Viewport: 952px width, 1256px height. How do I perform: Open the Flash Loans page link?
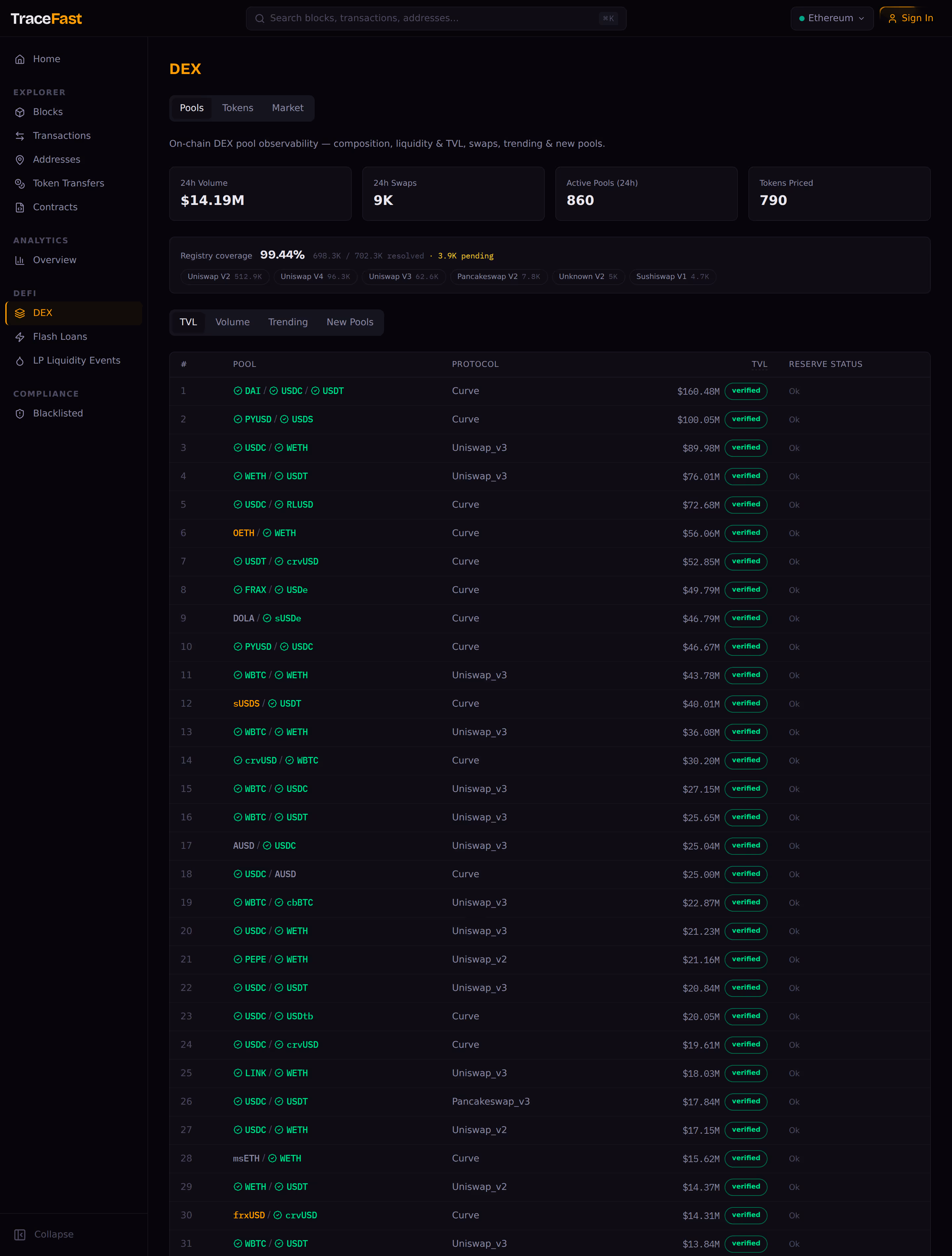[74, 337]
